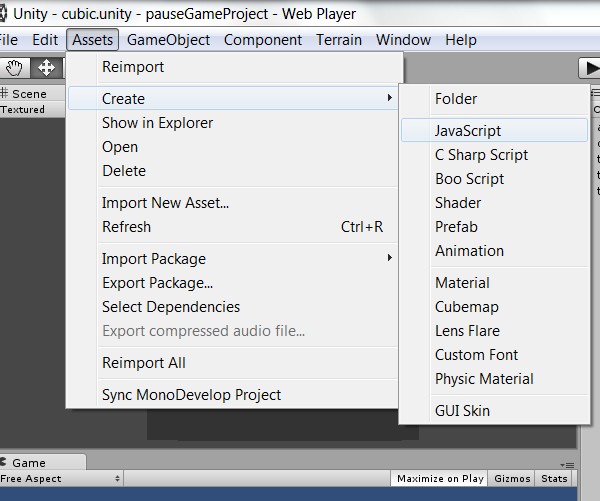
Task: Expand the Import Package submenu
Action: point(233,259)
